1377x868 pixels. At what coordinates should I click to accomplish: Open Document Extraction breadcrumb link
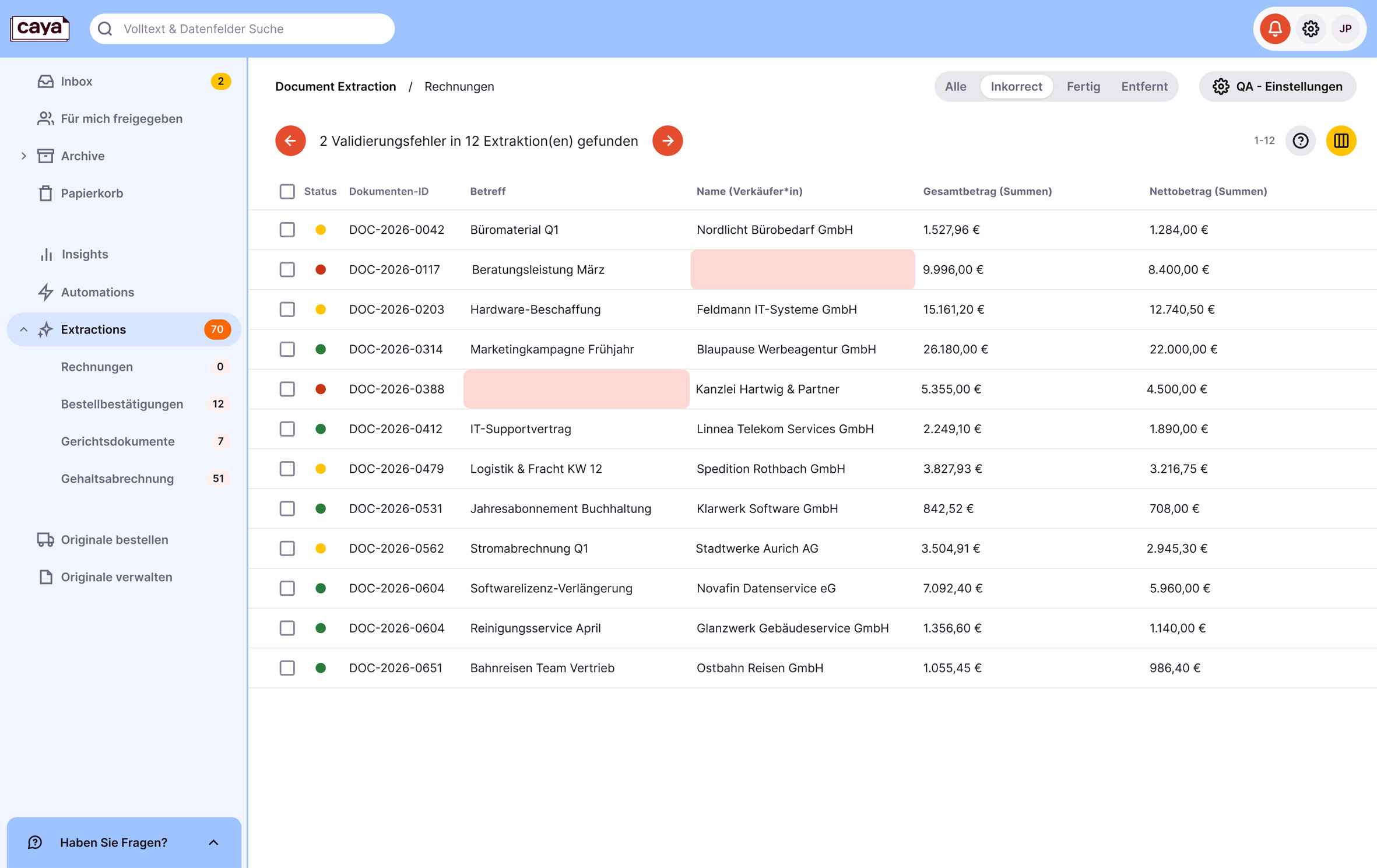point(335,86)
